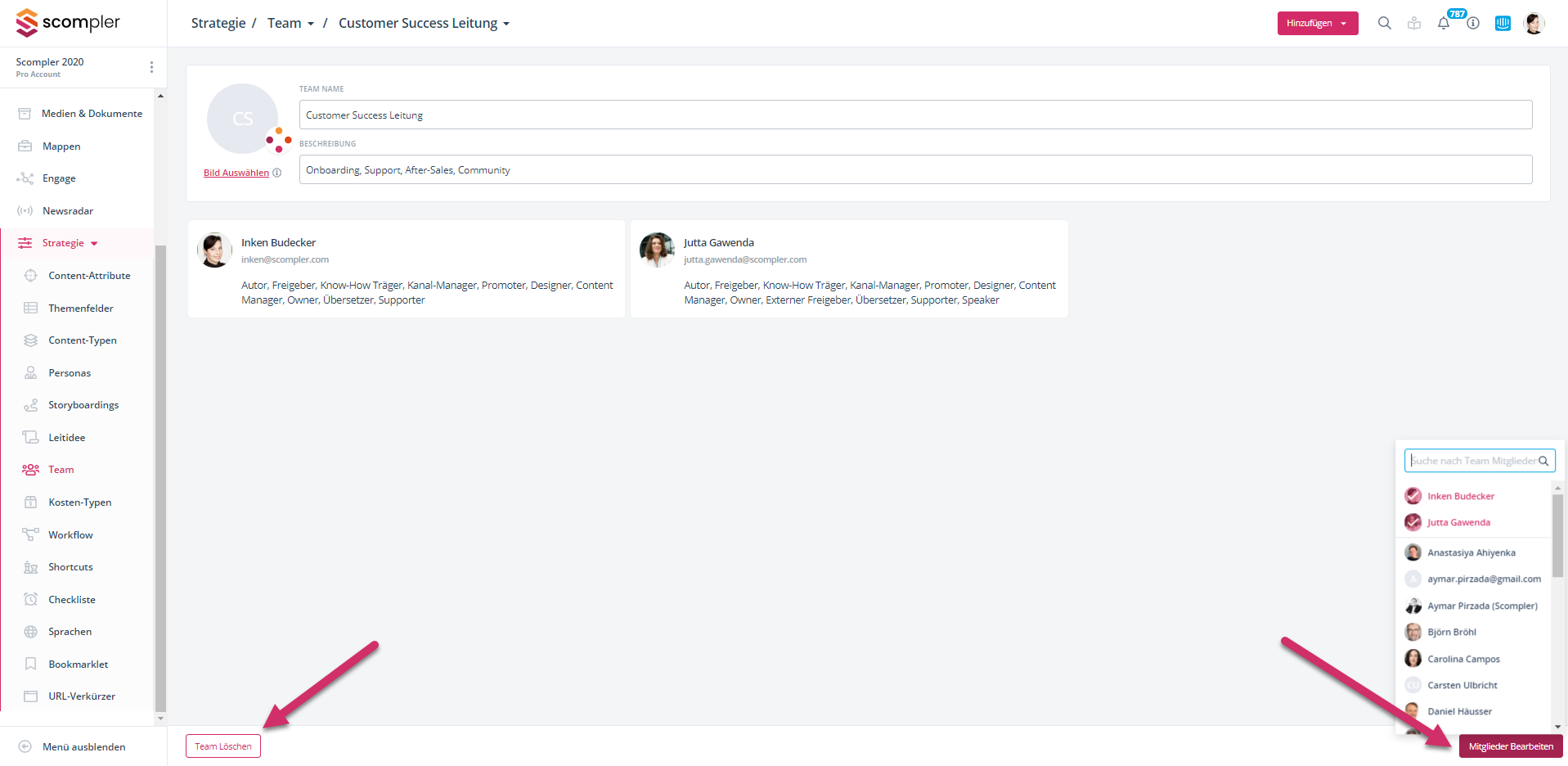1568x766 pixels.
Task: Click the Mitglieder Bearbeiten button
Action: click(x=1510, y=746)
